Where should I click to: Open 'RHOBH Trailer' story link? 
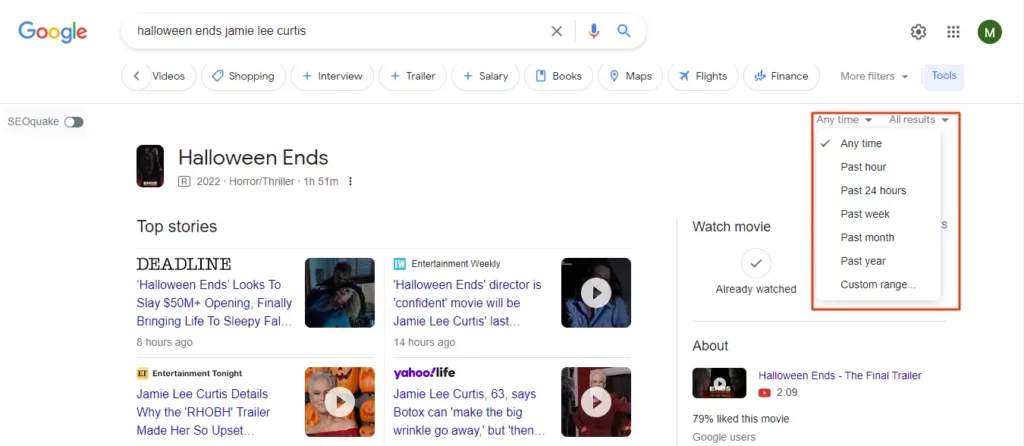[x=202, y=412]
